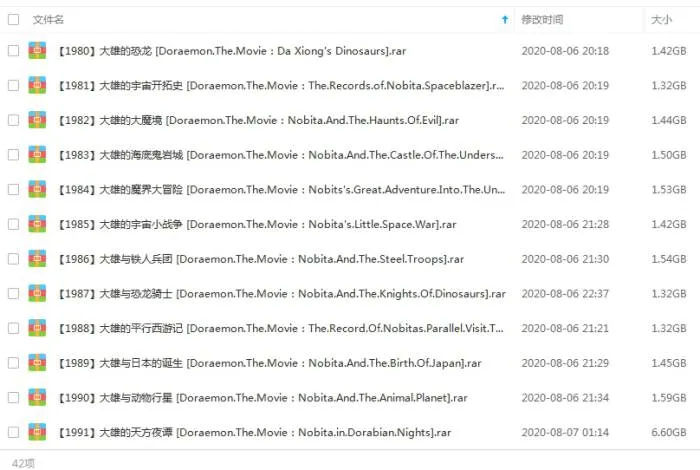Sort by the 修改时间 column header
700x470 pixels.
click(x=542, y=20)
